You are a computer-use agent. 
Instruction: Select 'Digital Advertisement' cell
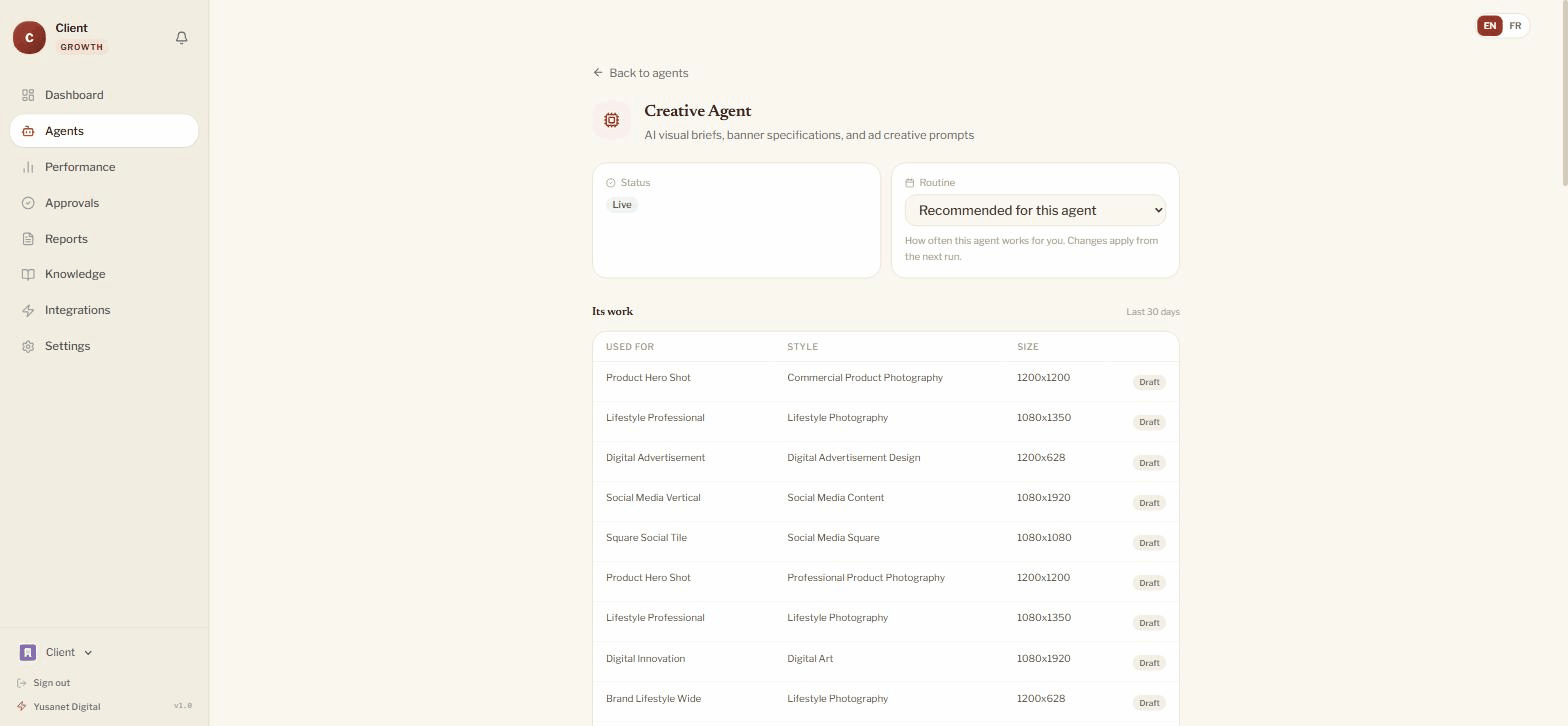(x=656, y=458)
